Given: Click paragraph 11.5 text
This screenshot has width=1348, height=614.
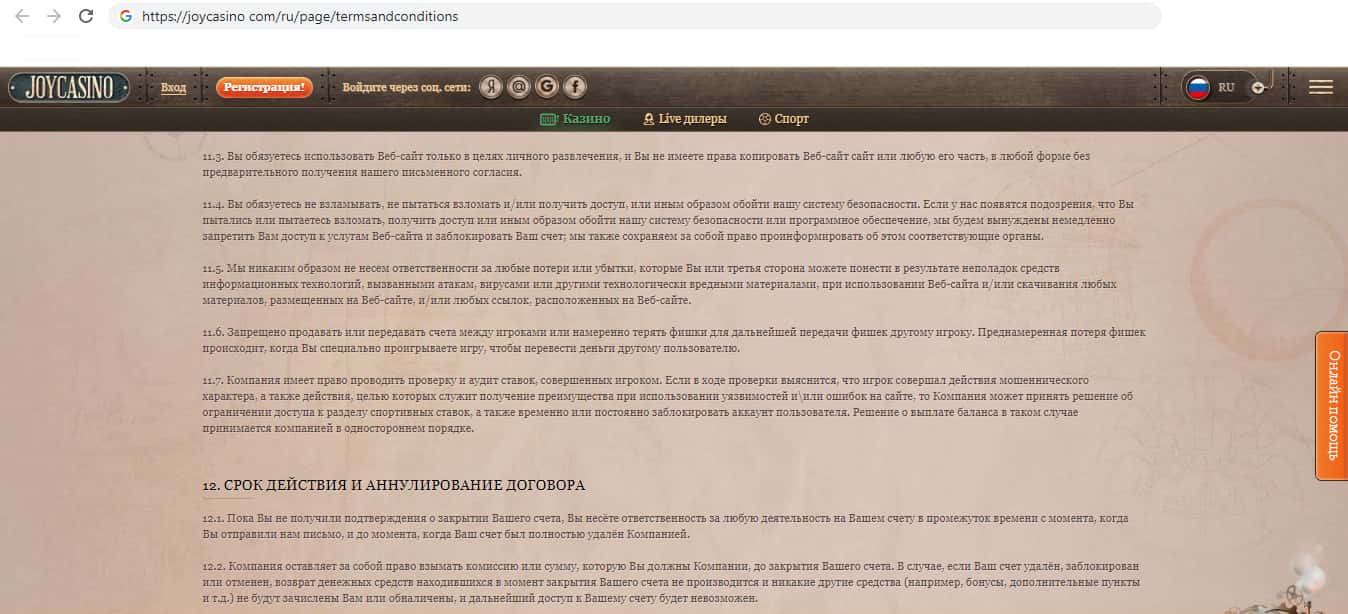Looking at the screenshot, I should point(659,284).
